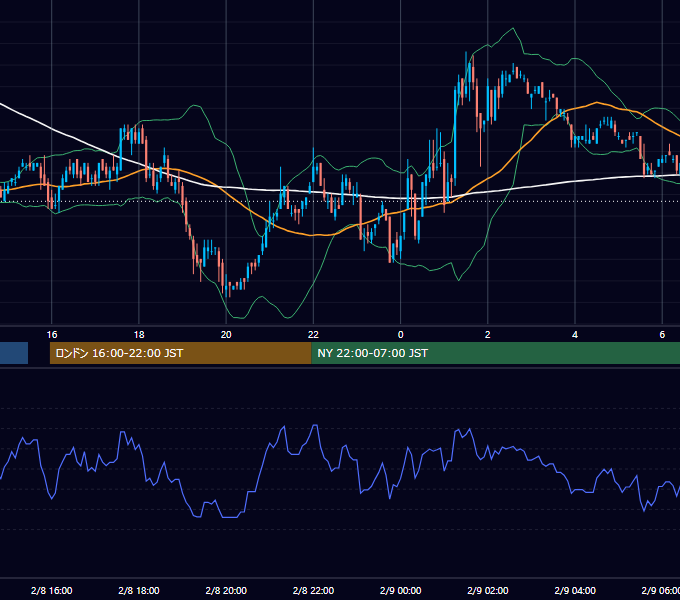
Task: Click the 4 hour label on price chart
Action: [x=575, y=334]
